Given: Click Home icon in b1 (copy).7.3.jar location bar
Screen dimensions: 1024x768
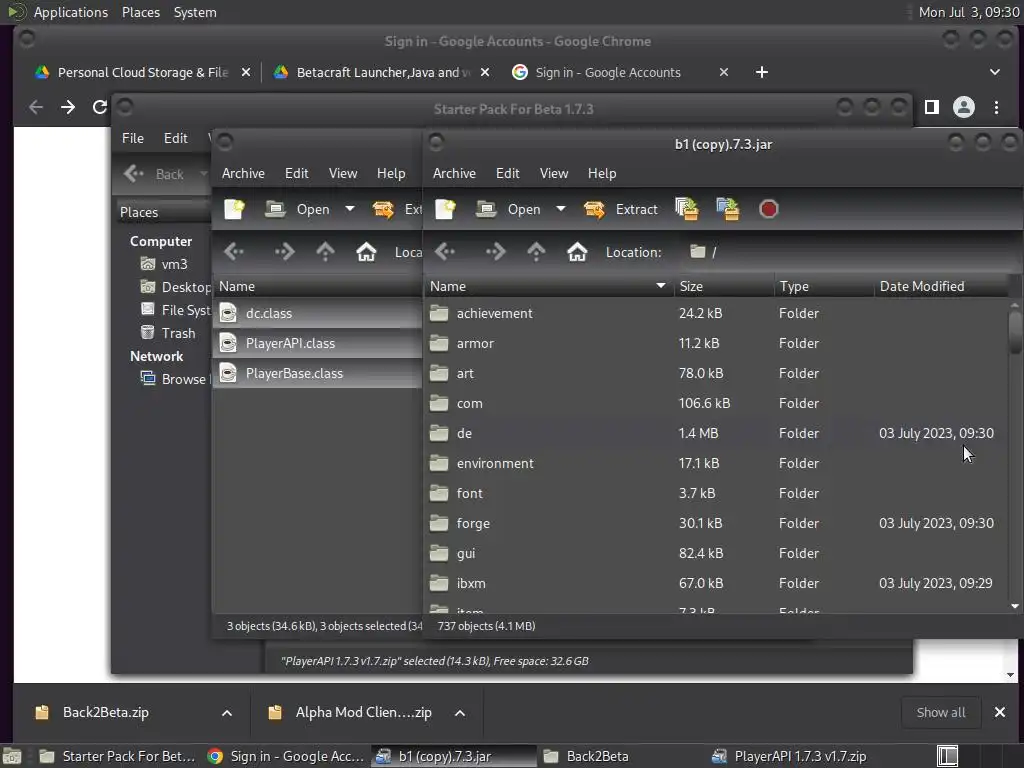Looking at the screenshot, I should (577, 252).
